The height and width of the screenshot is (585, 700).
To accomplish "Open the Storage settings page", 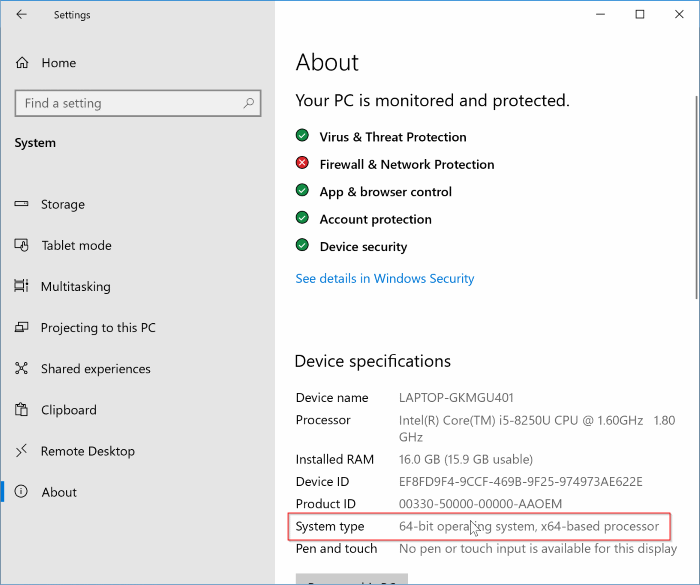I will tap(138, 204).
